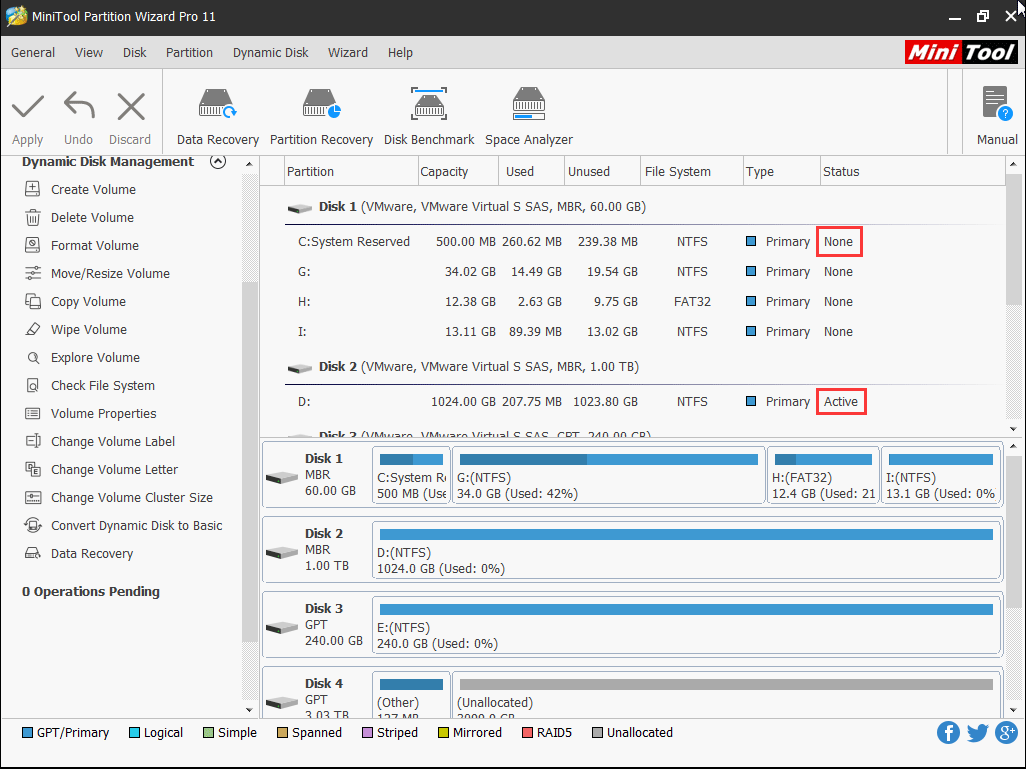Sort by the Status column header
Viewport: 1026px width, 769px height.
(913, 171)
